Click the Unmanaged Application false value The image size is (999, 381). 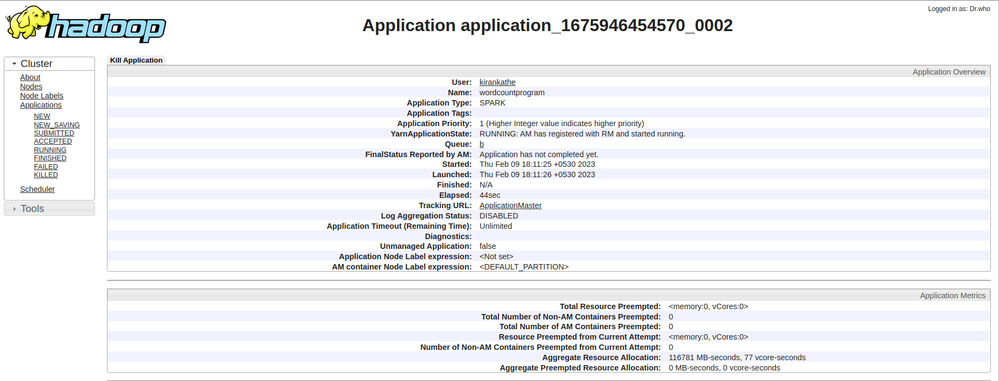coord(487,246)
